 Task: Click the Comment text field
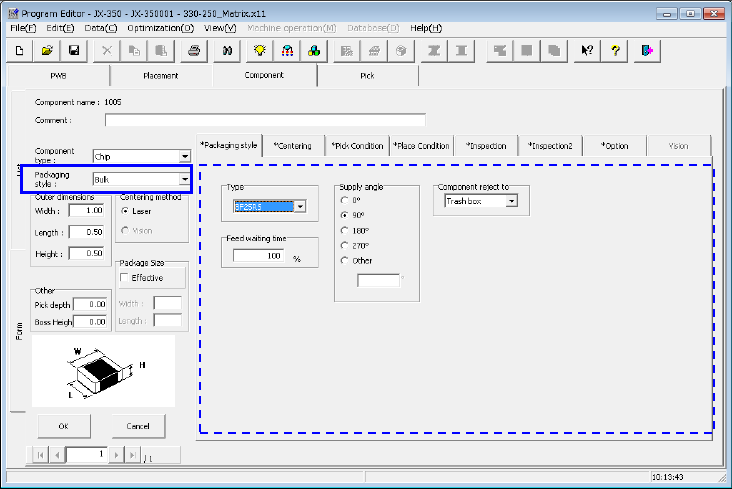coord(264,121)
